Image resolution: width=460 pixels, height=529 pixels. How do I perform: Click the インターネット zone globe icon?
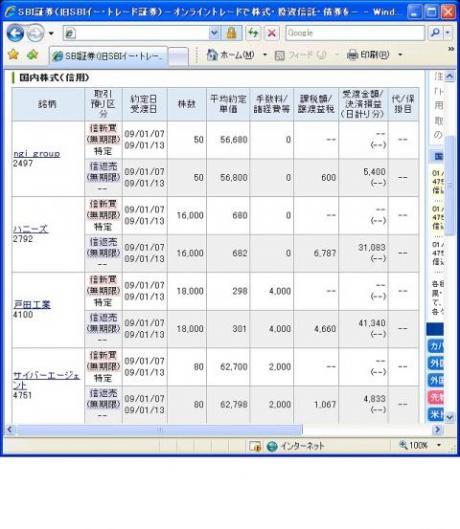click(272, 446)
